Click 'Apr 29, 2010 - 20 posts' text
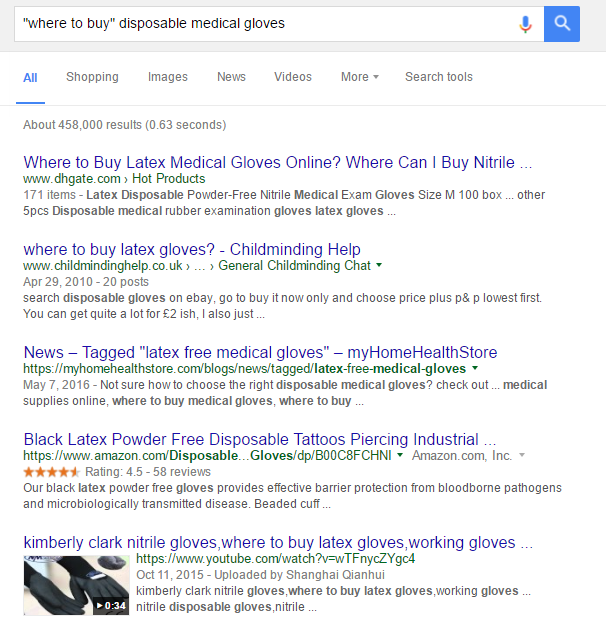The image size is (606, 620). (x=86, y=282)
